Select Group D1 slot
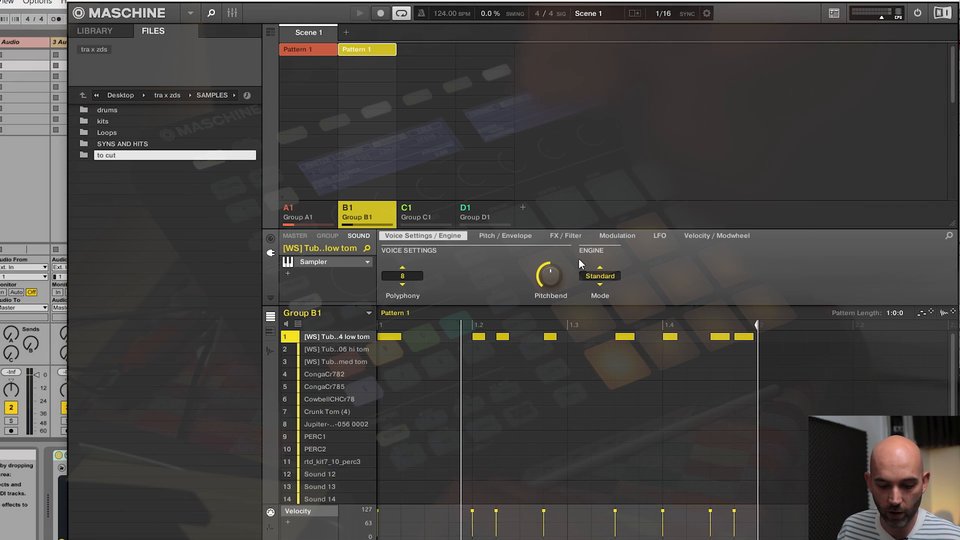The width and height of the screenshot is (960, 540). coord(484,213)
